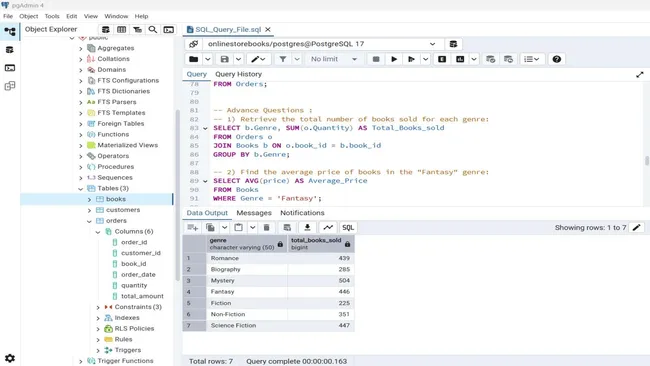The image size is (650, 366).
Task: Click the Delete trash icon in results toolbar
Action: 267,227
